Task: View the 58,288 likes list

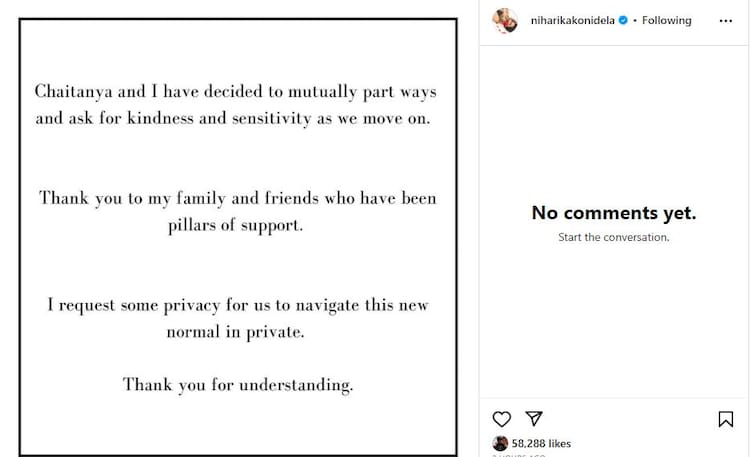Action: coord(541,443)
